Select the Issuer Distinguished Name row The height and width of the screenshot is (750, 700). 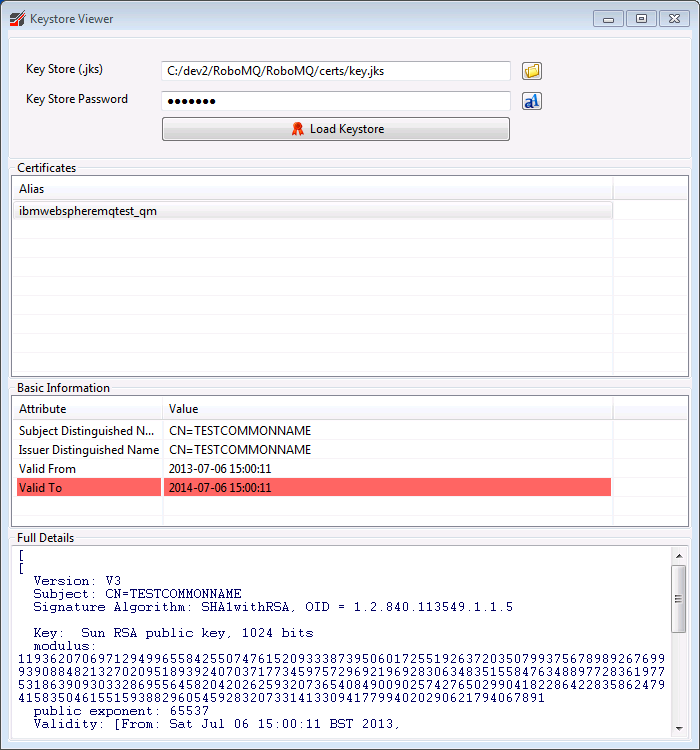89,450
